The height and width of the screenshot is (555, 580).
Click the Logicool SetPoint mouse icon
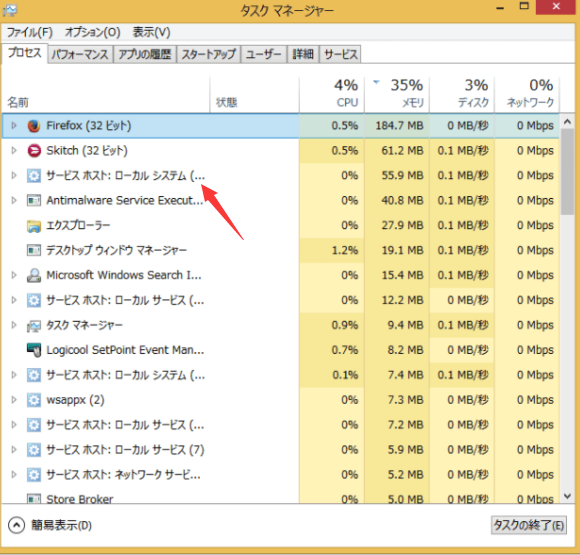click(34, 350)
